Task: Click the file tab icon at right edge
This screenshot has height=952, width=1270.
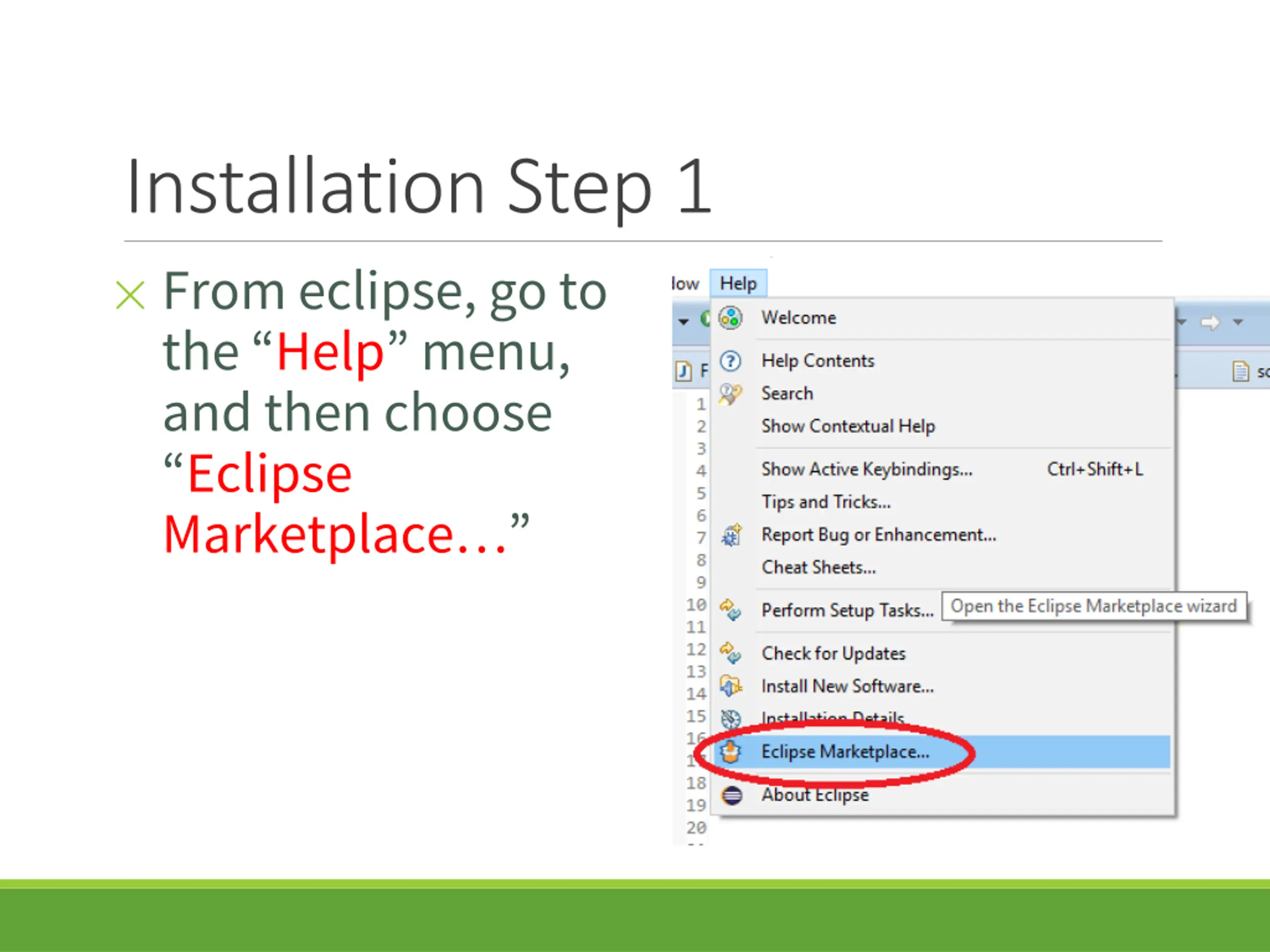Action: pos(1241,371)
